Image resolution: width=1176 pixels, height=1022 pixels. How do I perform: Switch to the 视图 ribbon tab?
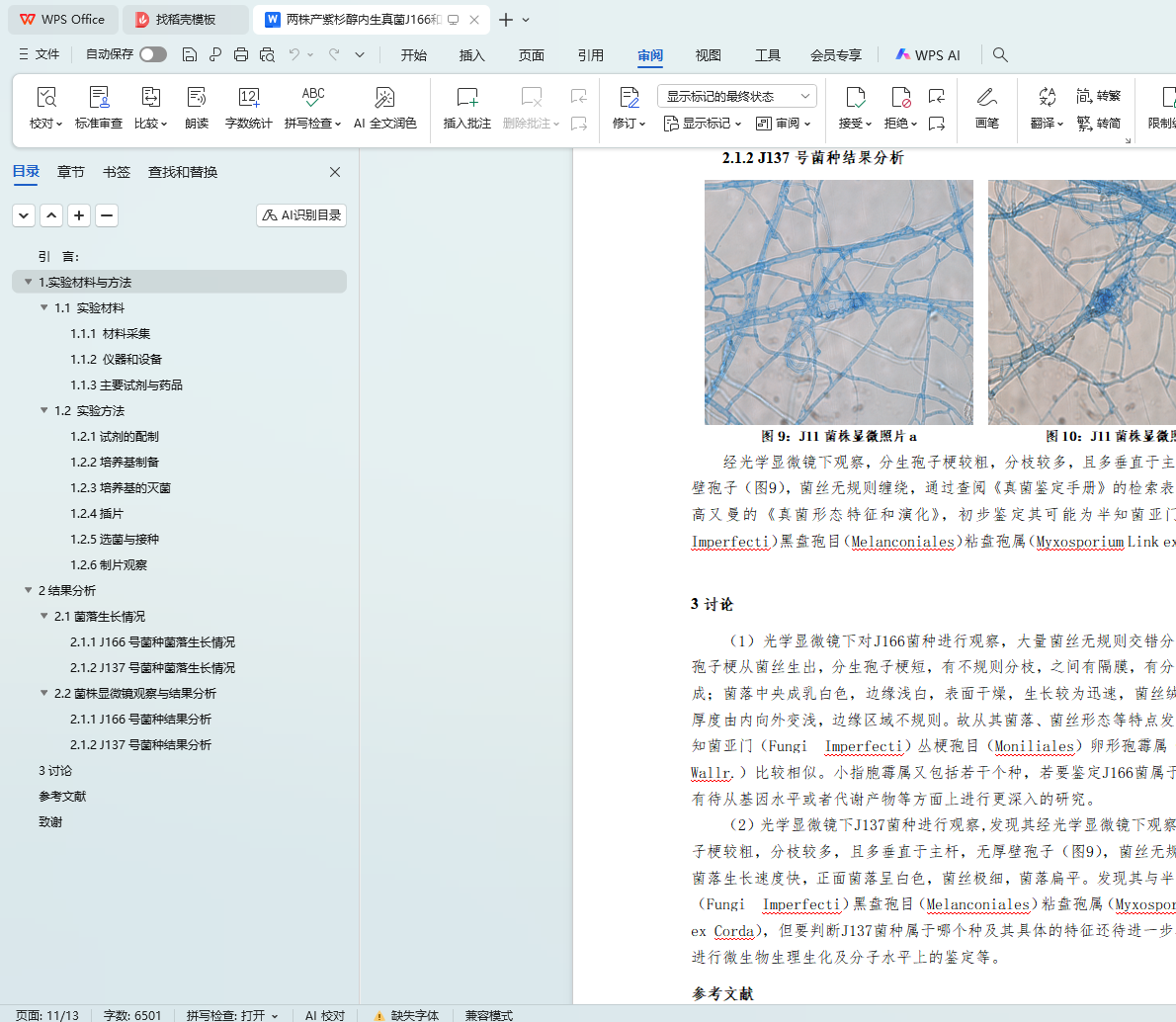tap(708, 55)
